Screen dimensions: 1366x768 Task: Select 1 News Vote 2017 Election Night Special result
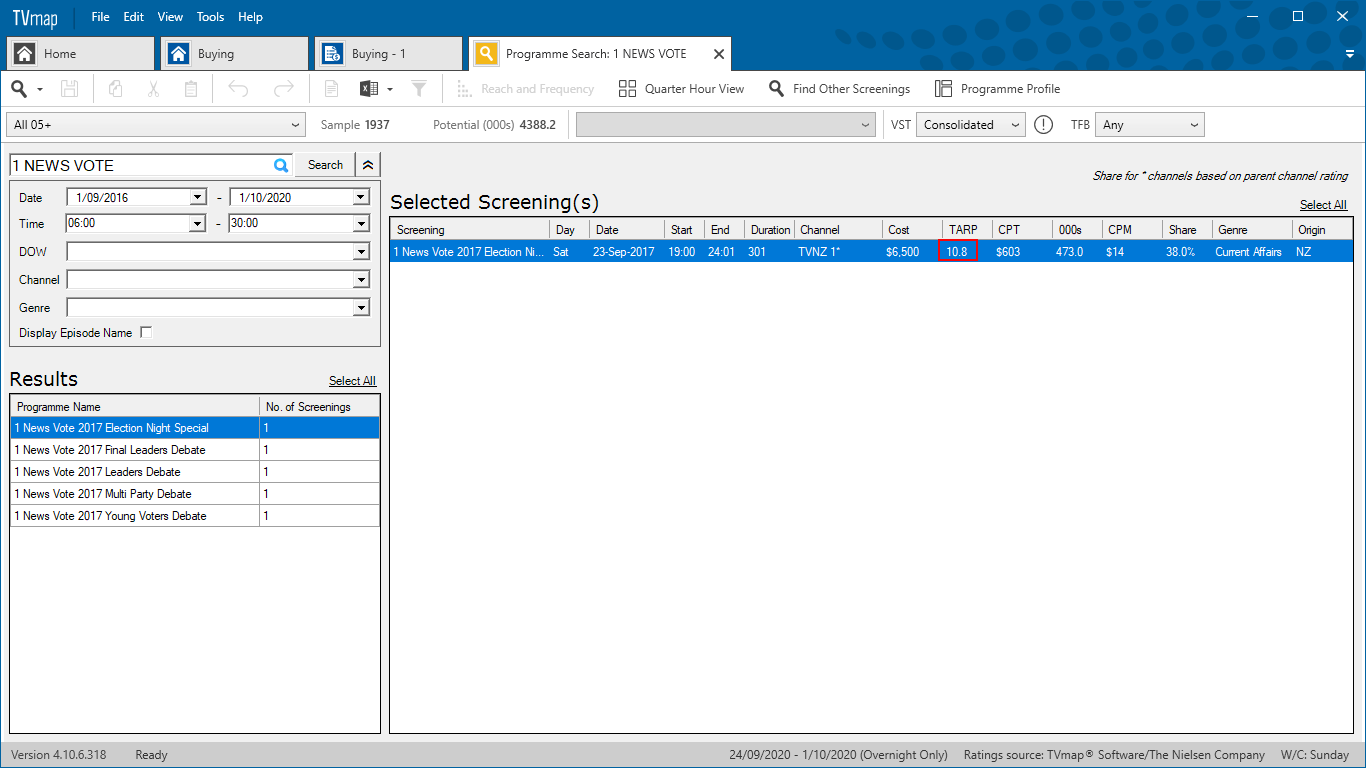coord(195,428)
